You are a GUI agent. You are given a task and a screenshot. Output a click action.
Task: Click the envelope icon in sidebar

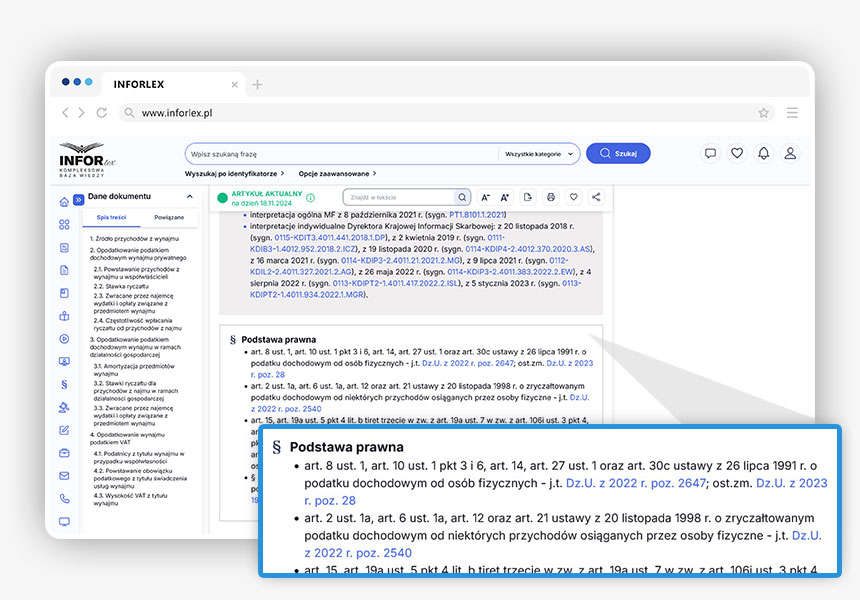pyautogui.click(x=64, y=475)
